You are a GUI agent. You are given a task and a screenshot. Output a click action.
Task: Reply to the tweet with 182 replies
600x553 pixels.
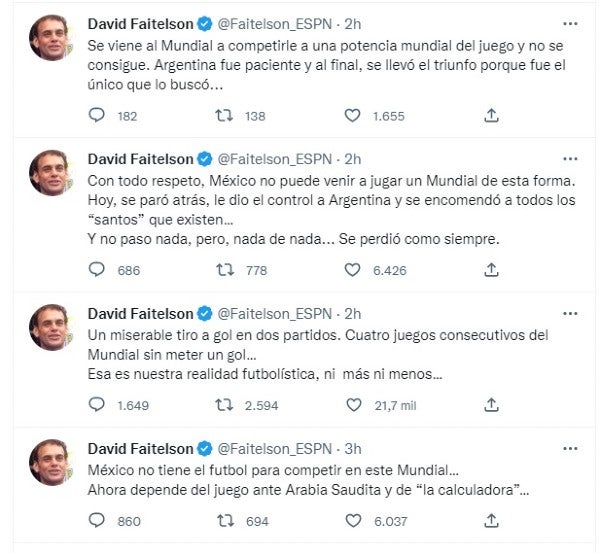pos(97,116)
